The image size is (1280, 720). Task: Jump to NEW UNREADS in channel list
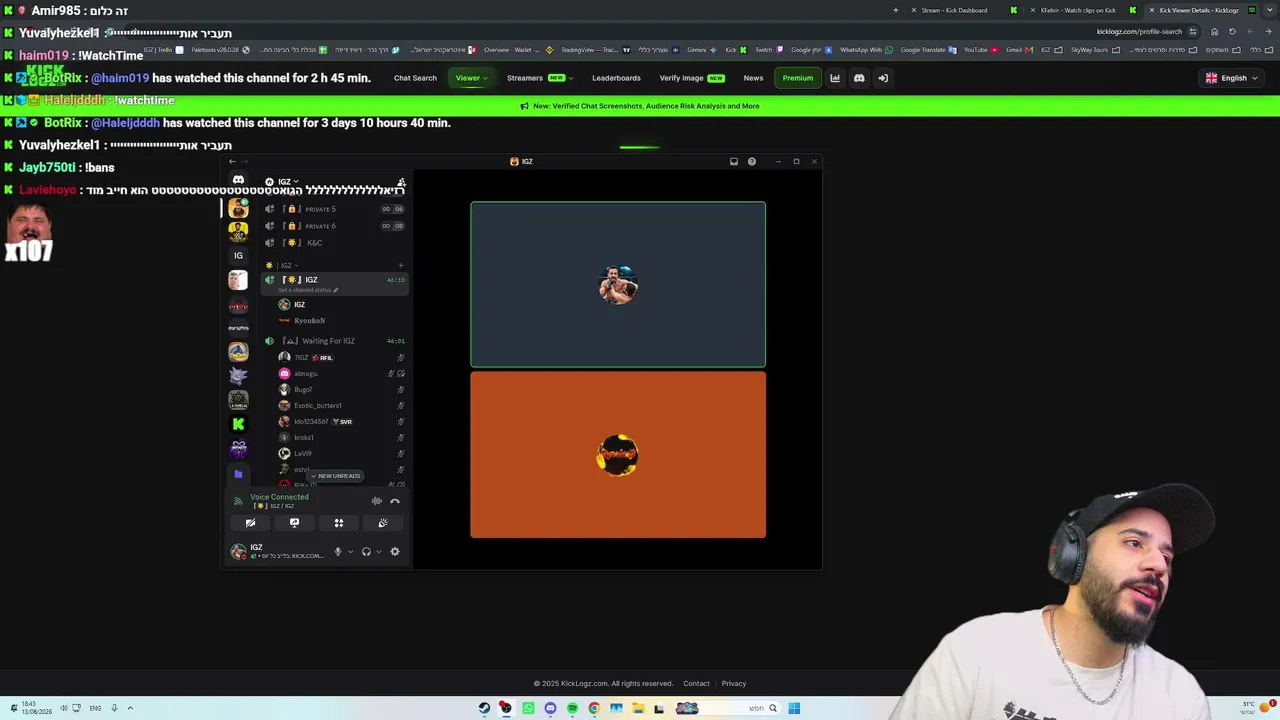pyautogui.click(x=335, y=476)
